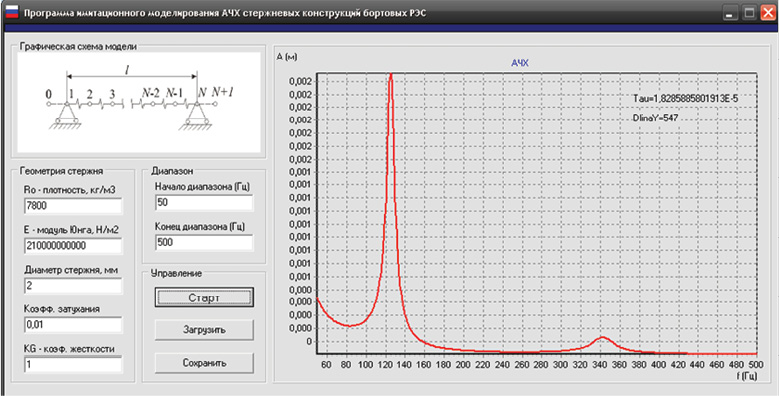The image size is (779, 396).
Task: Click the KG stiffness coefficient field
Action: tap(73, 364)
